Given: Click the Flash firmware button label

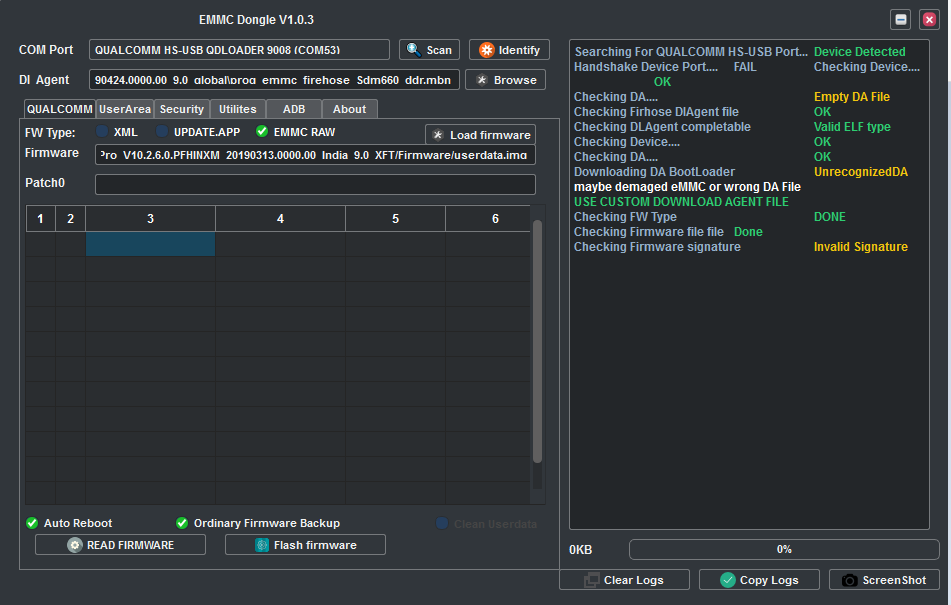Looking at the screenshot, I should [x=315, y=545].
